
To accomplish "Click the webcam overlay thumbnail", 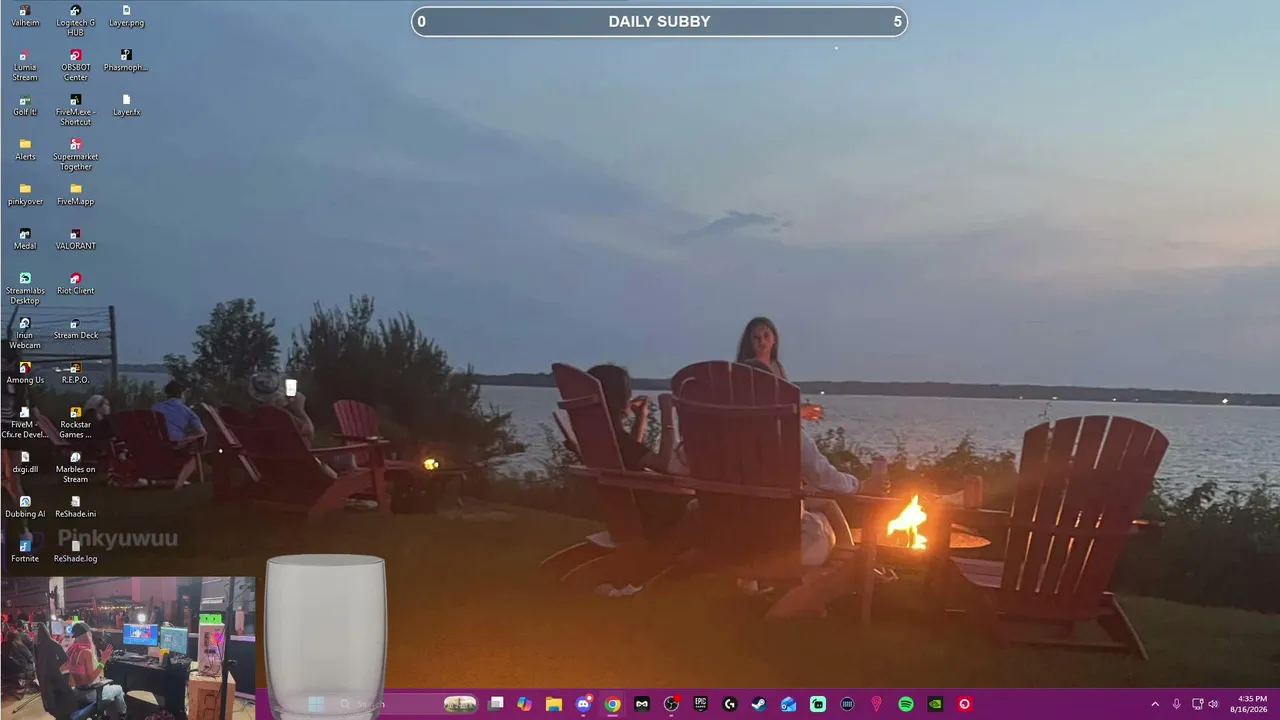I will point(128,647).
